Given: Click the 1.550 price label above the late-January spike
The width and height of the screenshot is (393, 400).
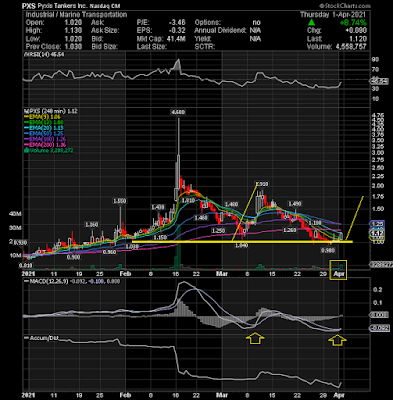Looking at the screenshot, I should pyautogui.click(x=119, y=201).
